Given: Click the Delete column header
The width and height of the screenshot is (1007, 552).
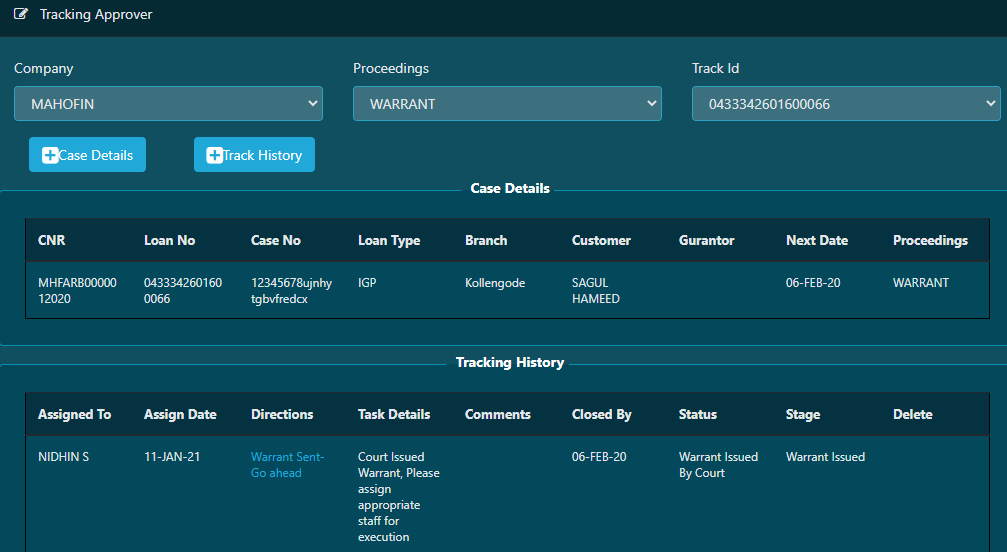Looking at the screenshot, I should 913,415.
